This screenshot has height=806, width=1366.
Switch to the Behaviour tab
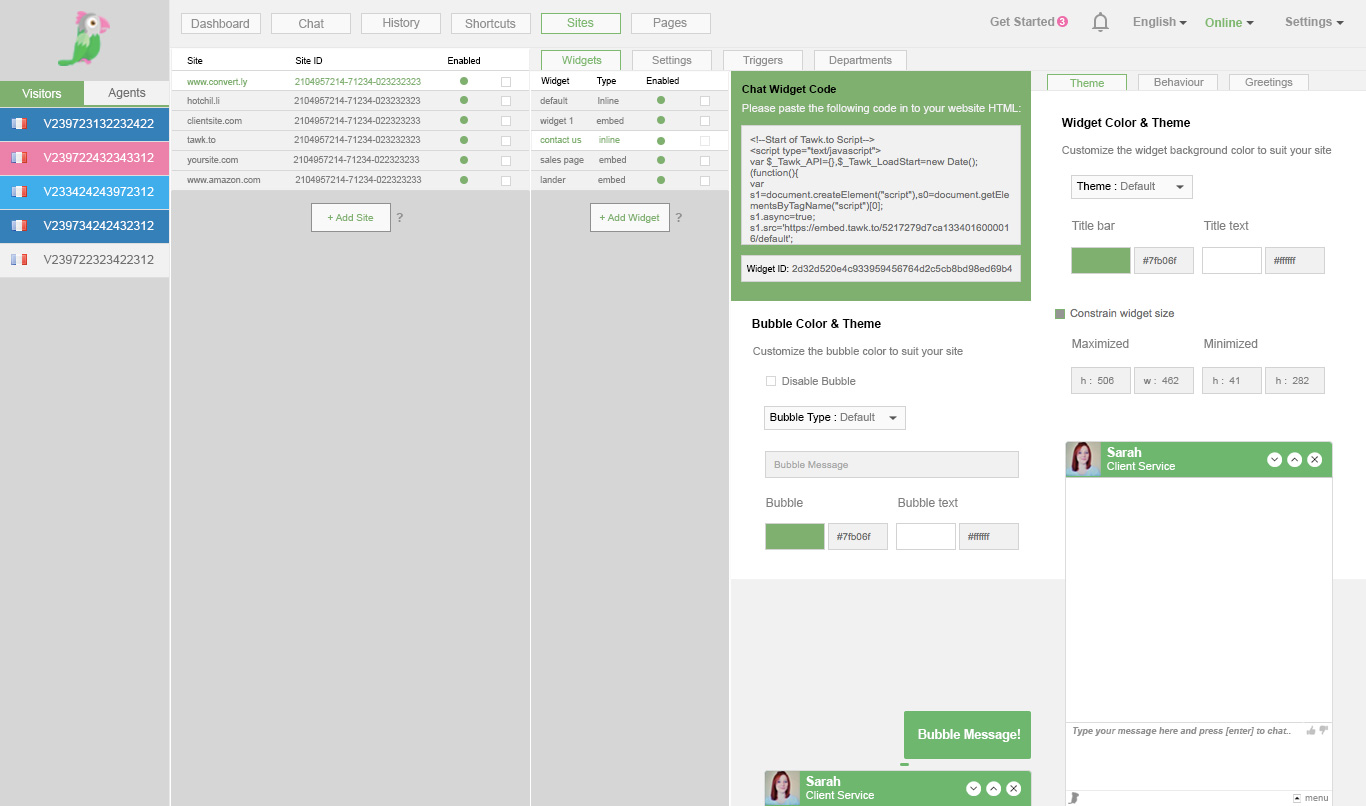point(1178,82)
